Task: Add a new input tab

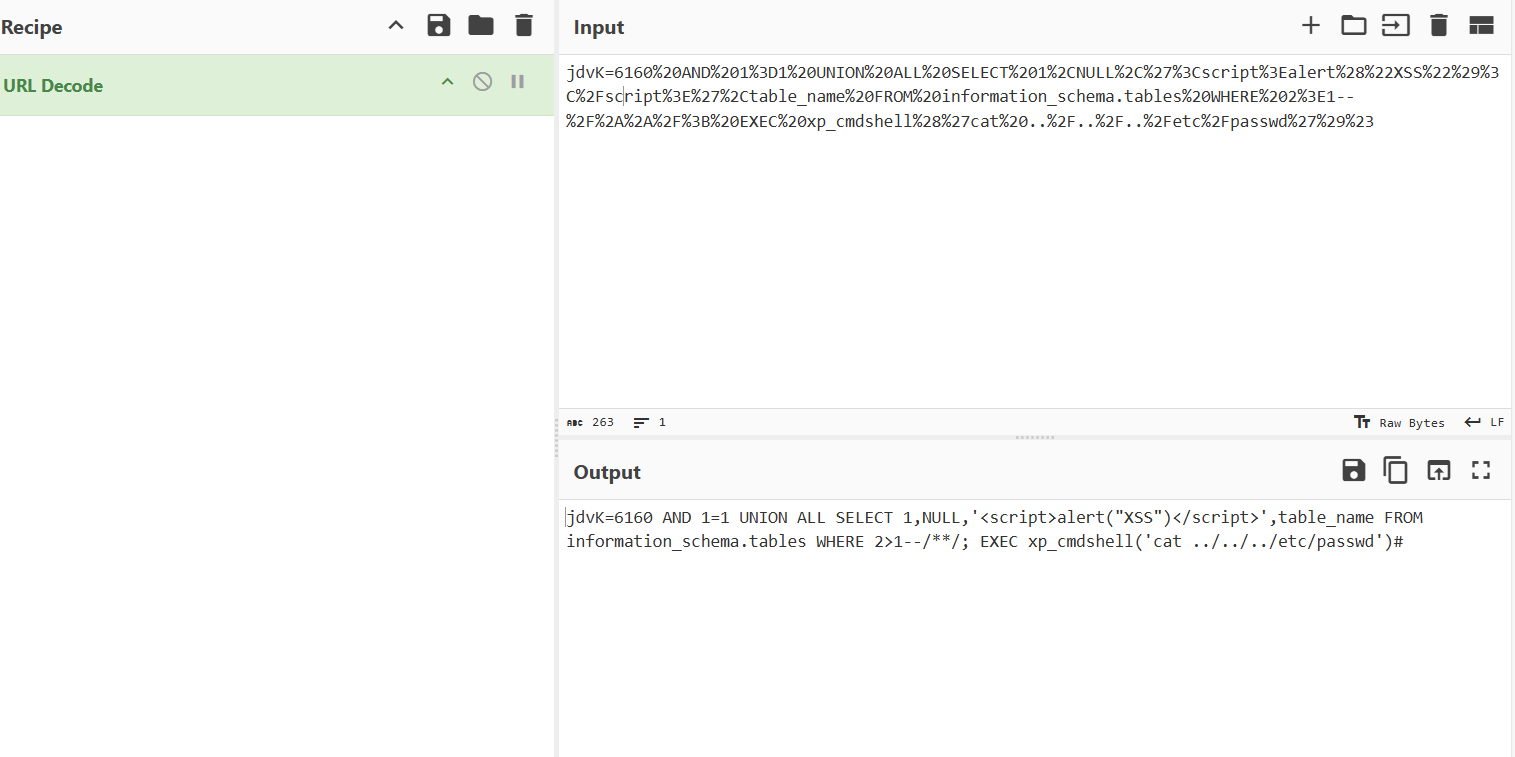Action: [x=1310, y=26]
